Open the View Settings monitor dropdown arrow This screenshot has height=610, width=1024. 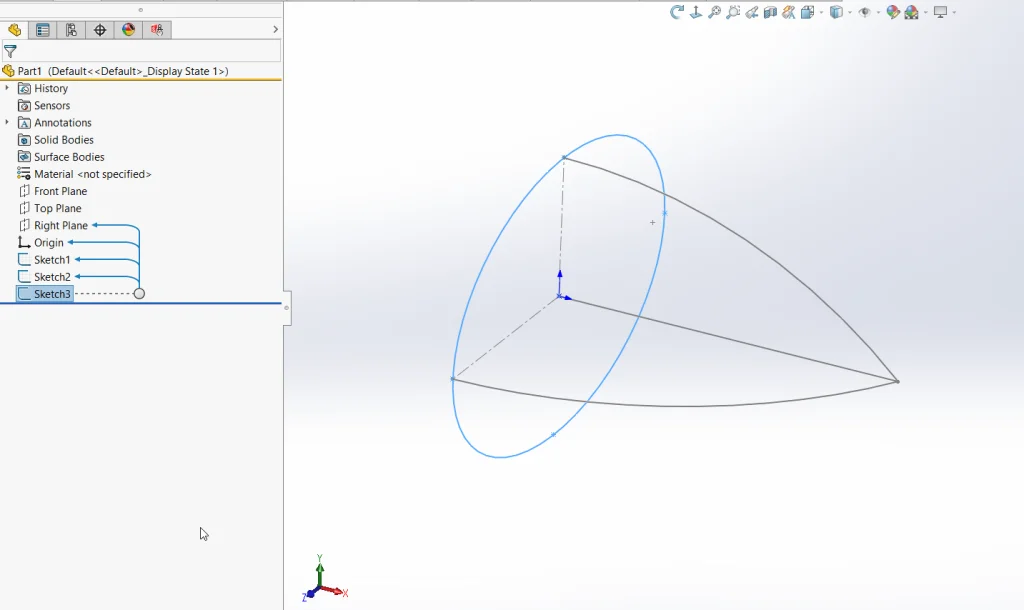coord(954,12)
